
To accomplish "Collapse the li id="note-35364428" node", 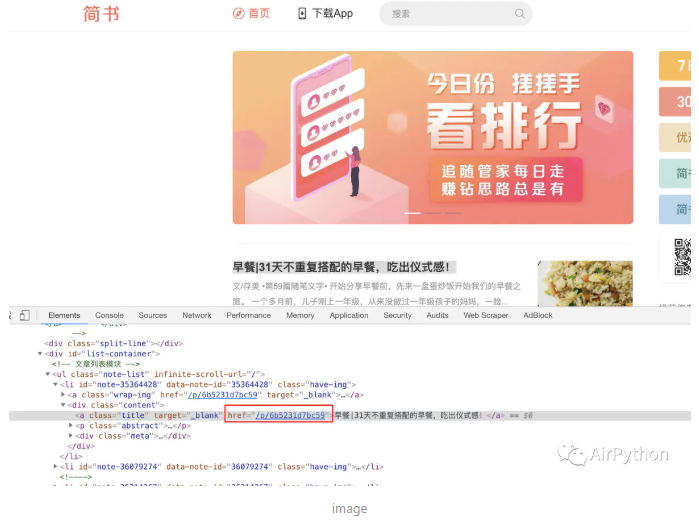I will (55, 384).
